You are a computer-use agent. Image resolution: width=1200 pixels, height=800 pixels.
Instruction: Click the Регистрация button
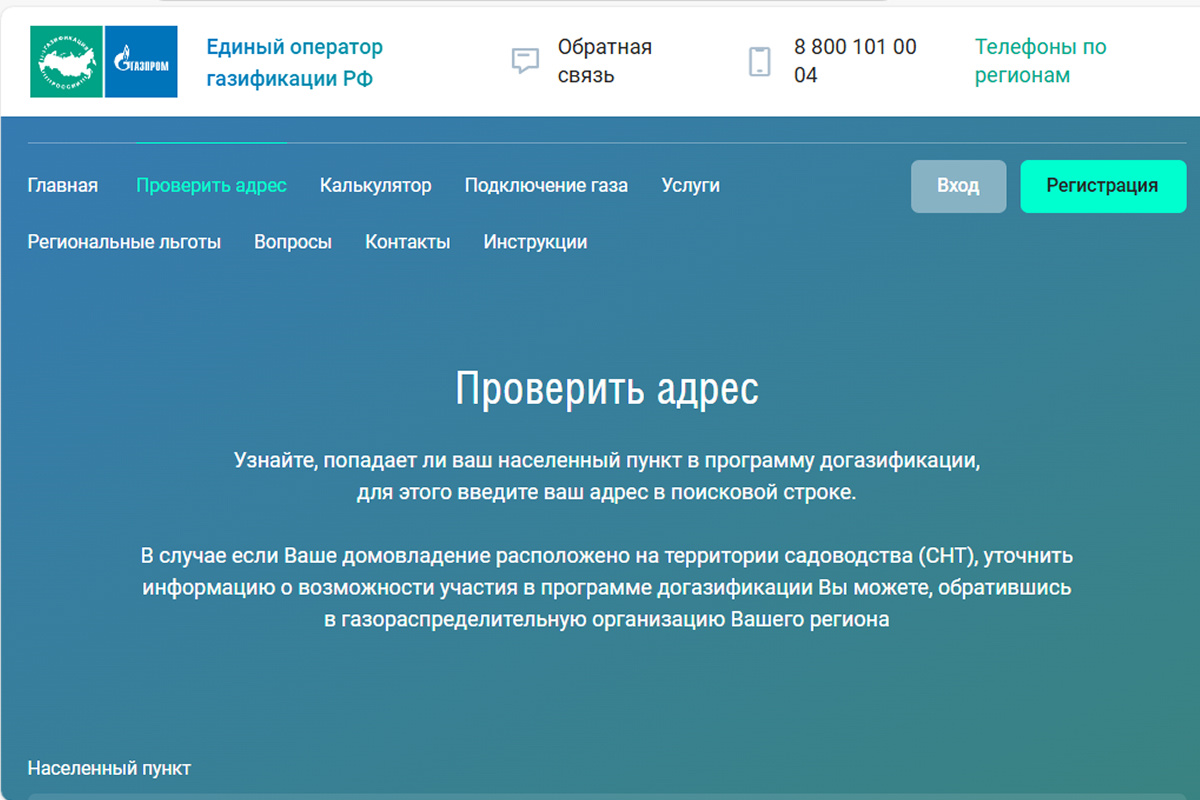pyautogui.click(x=1103, y=186)
